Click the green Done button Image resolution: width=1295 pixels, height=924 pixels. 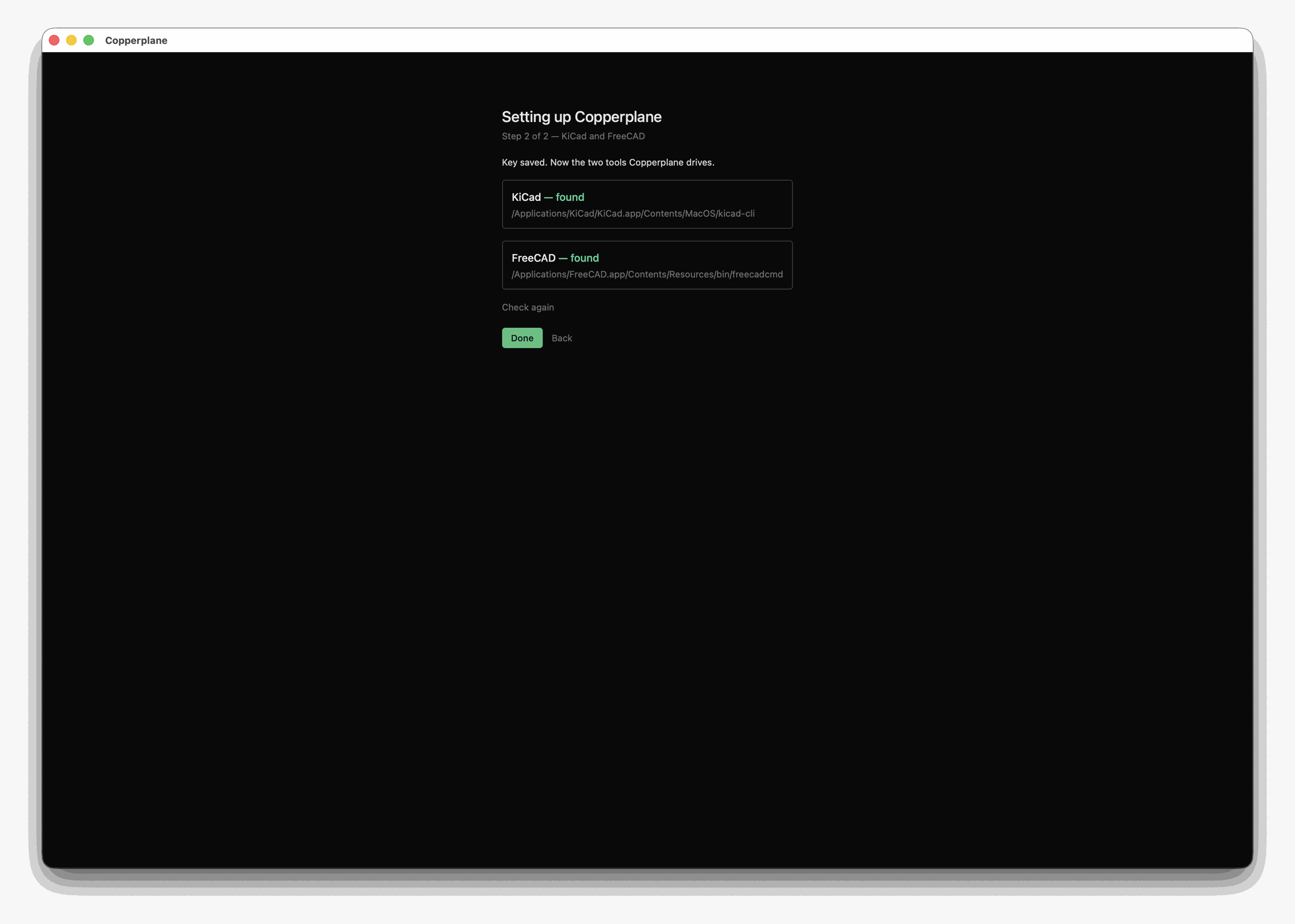[522, 338]
